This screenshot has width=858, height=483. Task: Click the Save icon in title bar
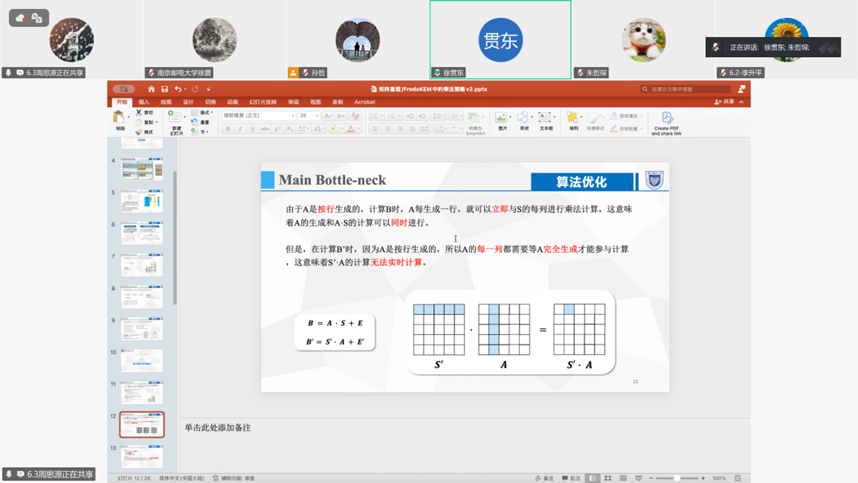[x=164, y=89]
